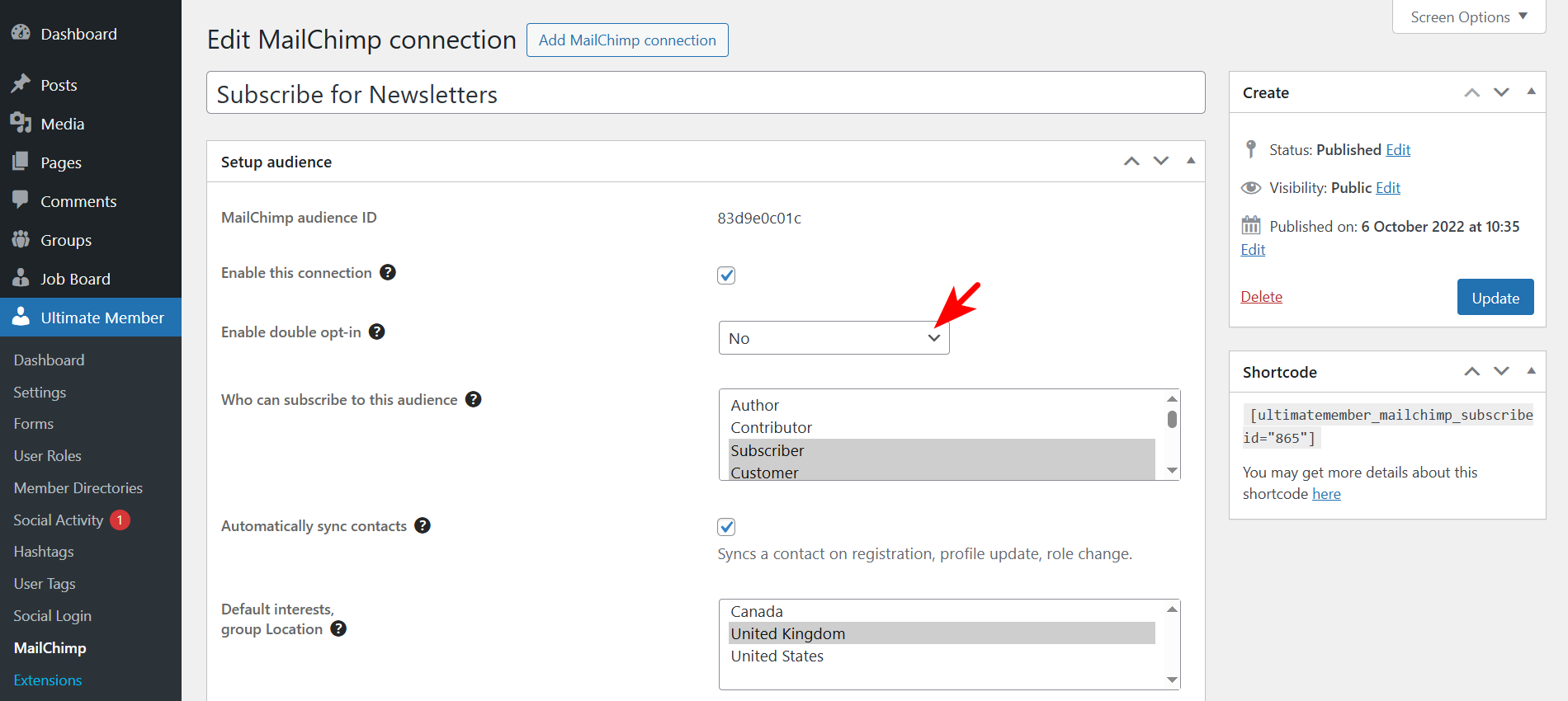
Task: Expand the Screen Options panel
Action: click(1468, 17)
